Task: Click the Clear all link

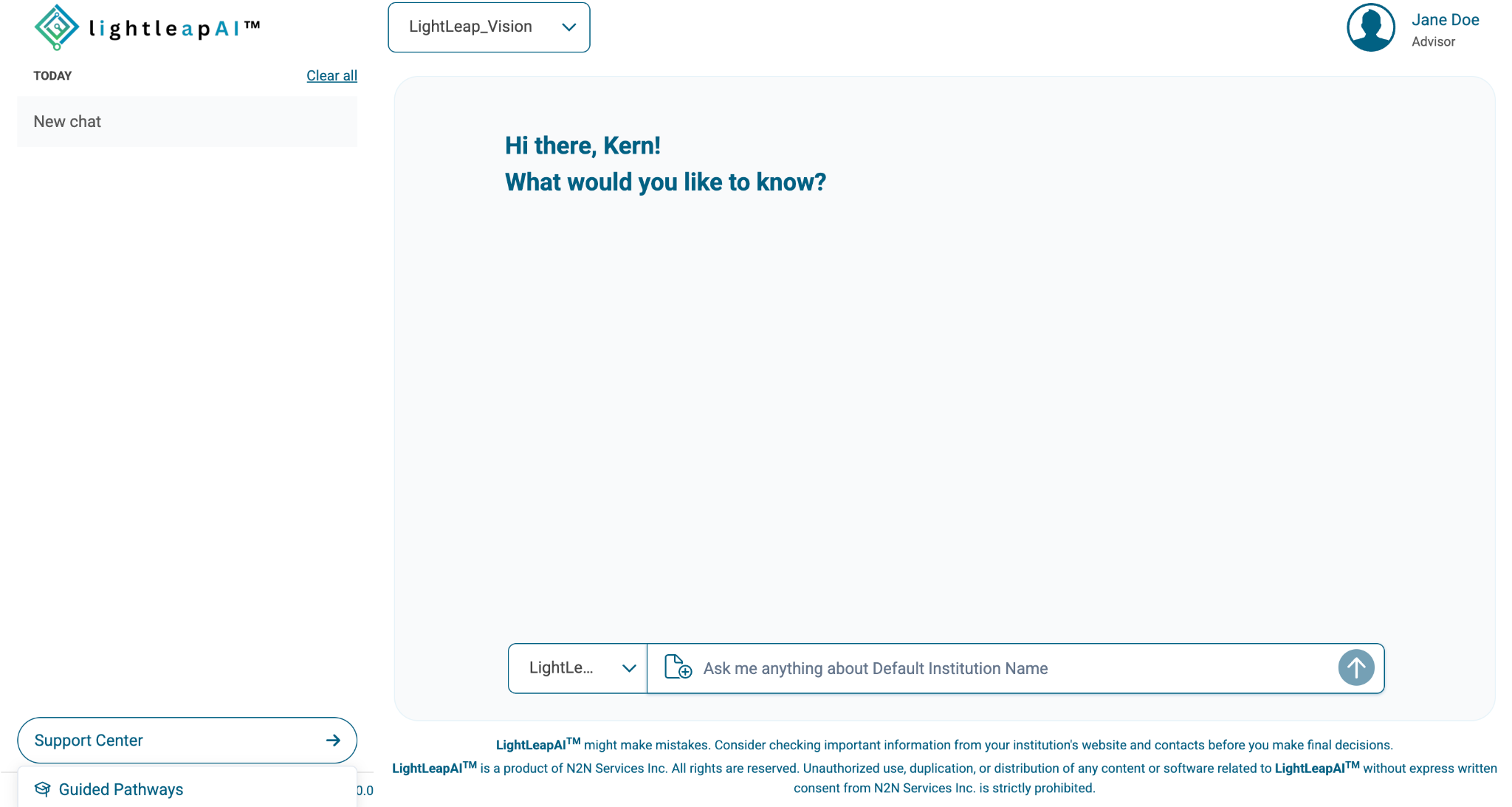Action: coord(331,75)
